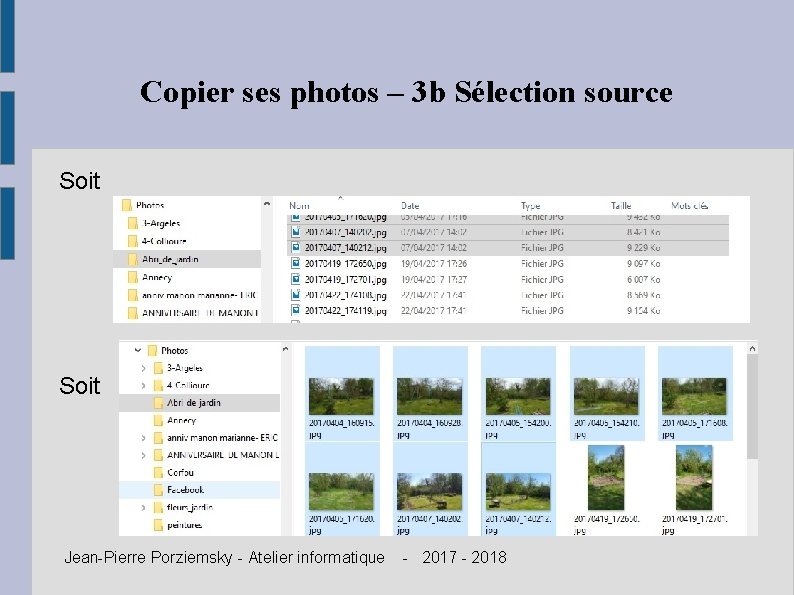Select 3-Argeles folder icon in bottom tree
The image size is (794, 595).
(158, 368)
